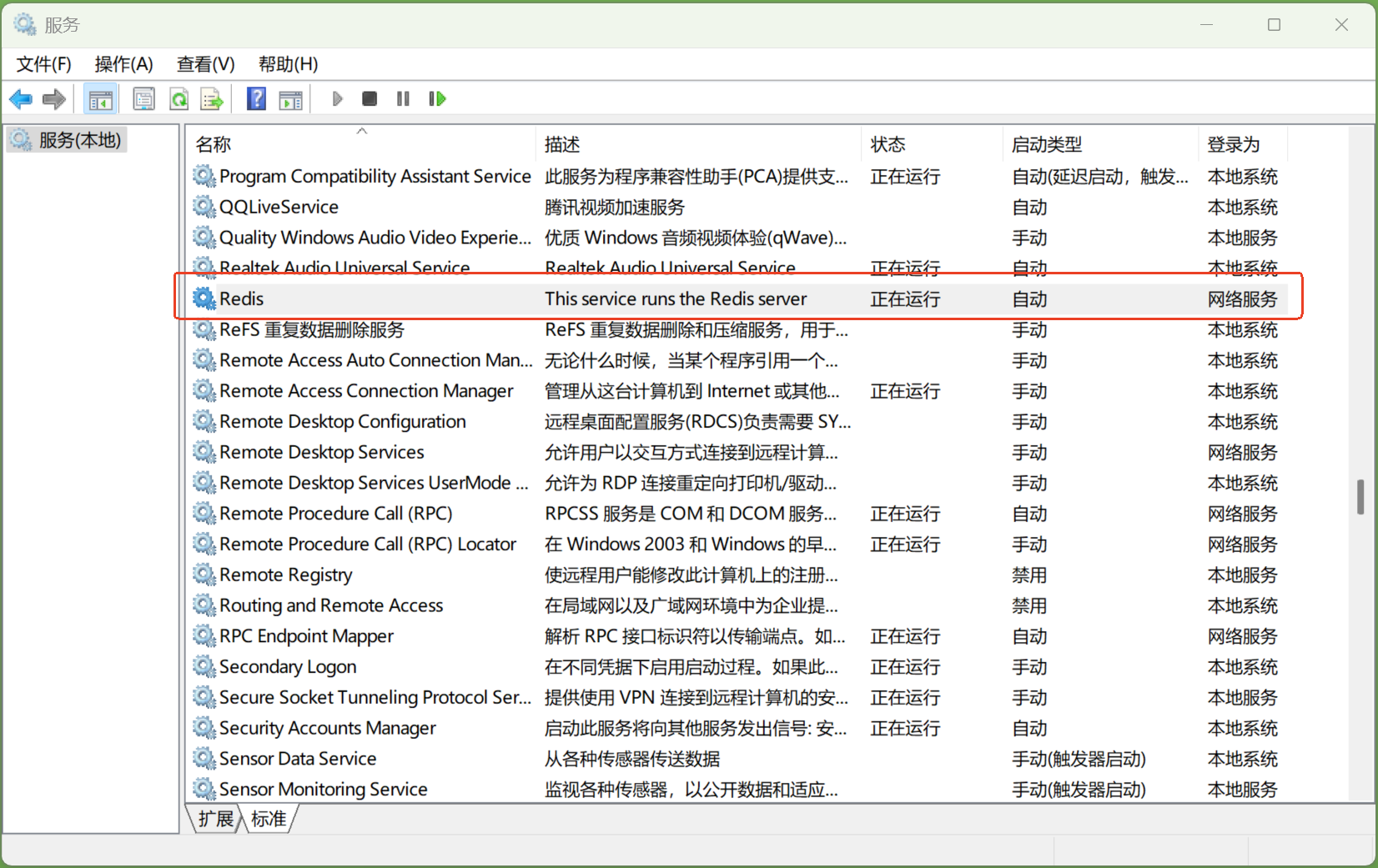
Task: Click the Back arrow toolbar icon
Action: (21, 99)
